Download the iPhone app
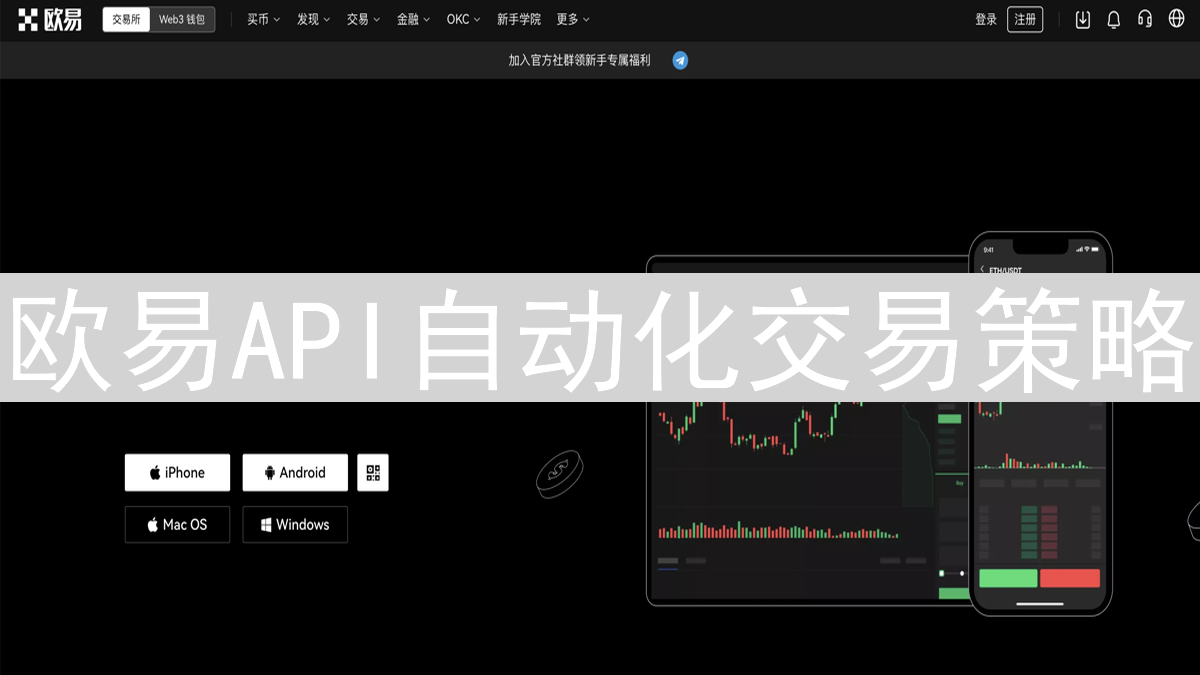The width and height of the screenshot is (1200, 675). pyautogui.click(x=177, y=473)
